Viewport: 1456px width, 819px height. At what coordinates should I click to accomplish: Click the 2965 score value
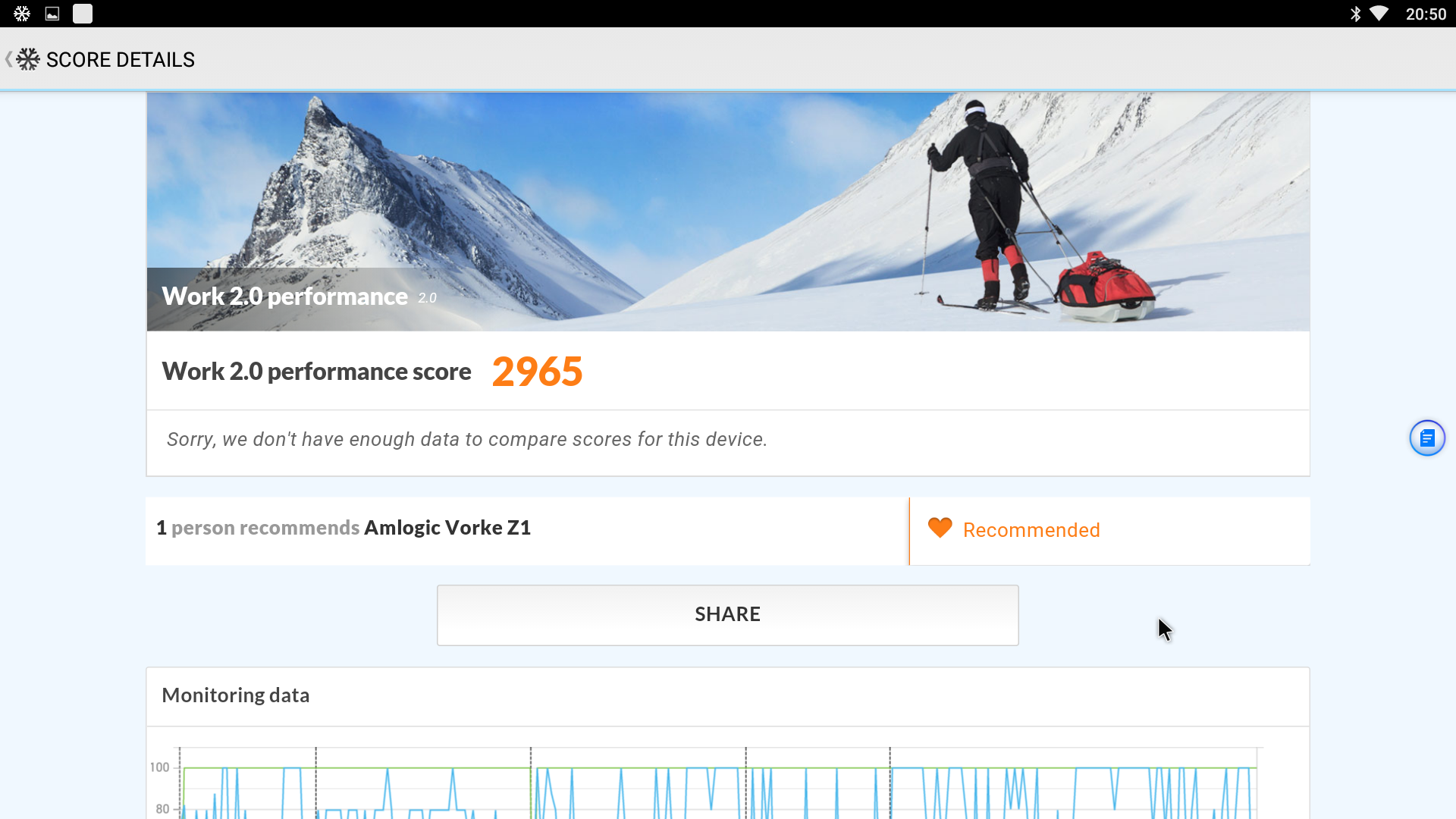(x=537, y=372)
